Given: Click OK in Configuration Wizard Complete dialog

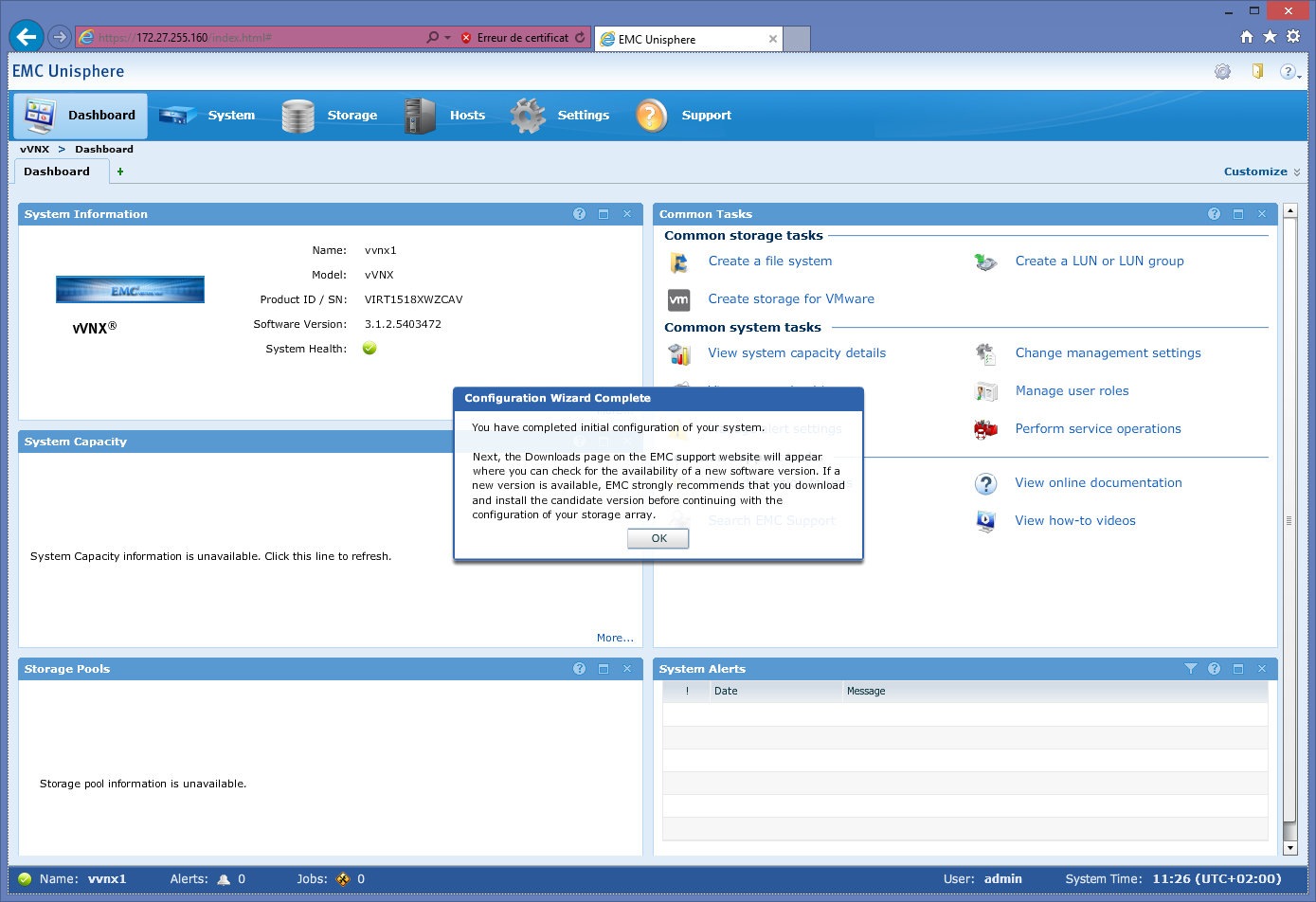Looking at the screenshot, I should pos(658,538).
